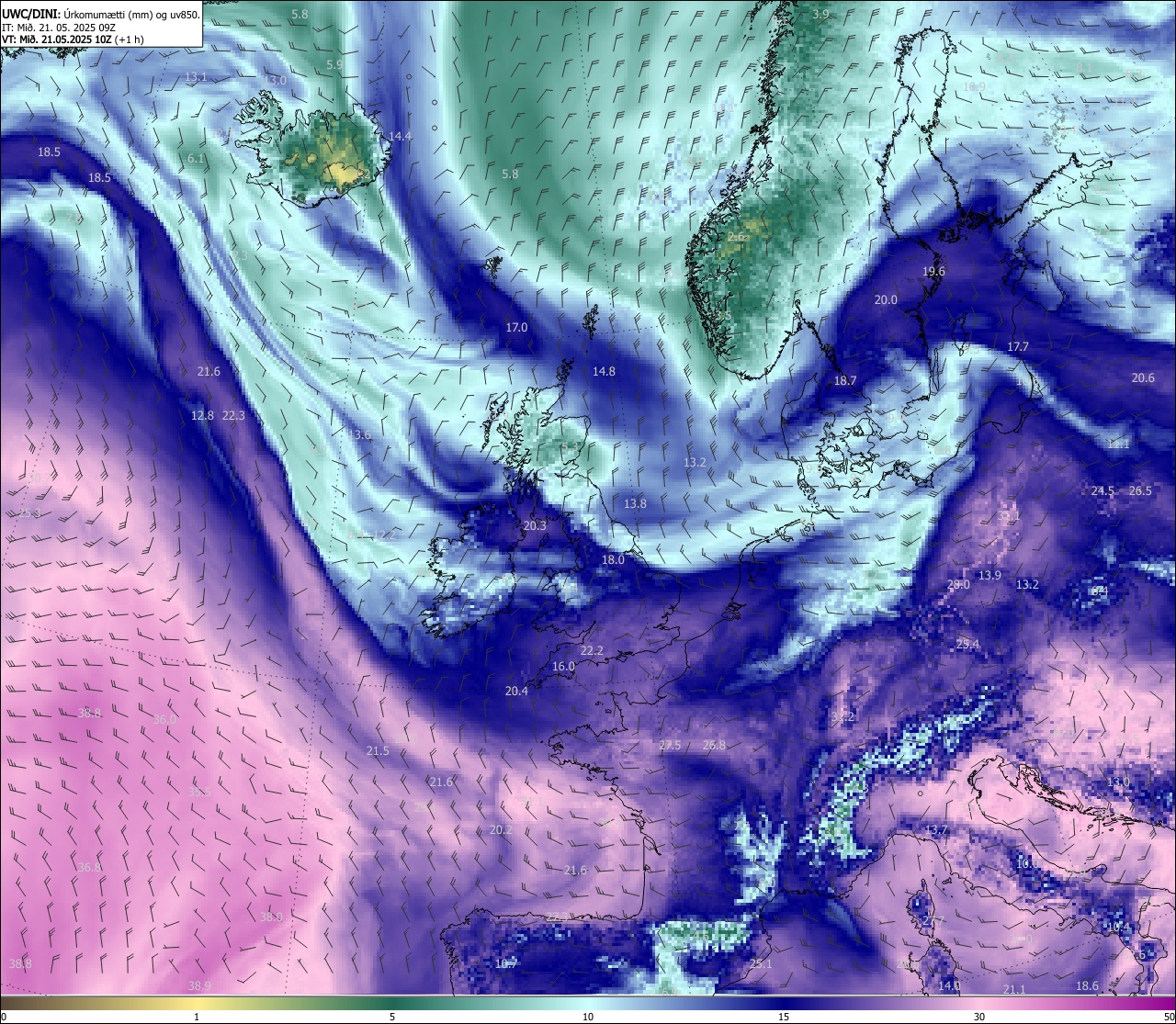This screenshot has width=1176, height=1024.
Task: Select the 14.8 value northeast of Scotland
Action: (x=604, y=371)
